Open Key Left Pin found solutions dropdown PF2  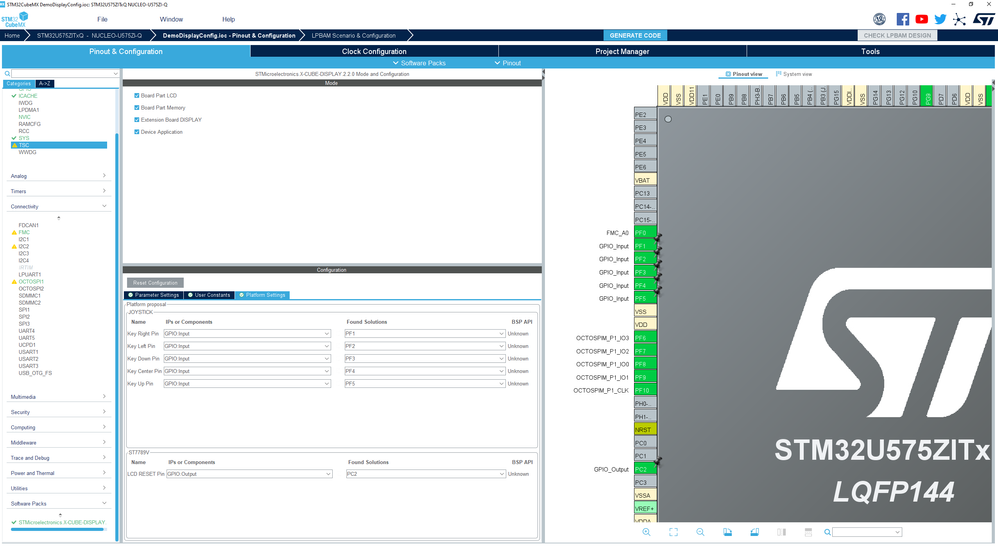click(425, 346)
